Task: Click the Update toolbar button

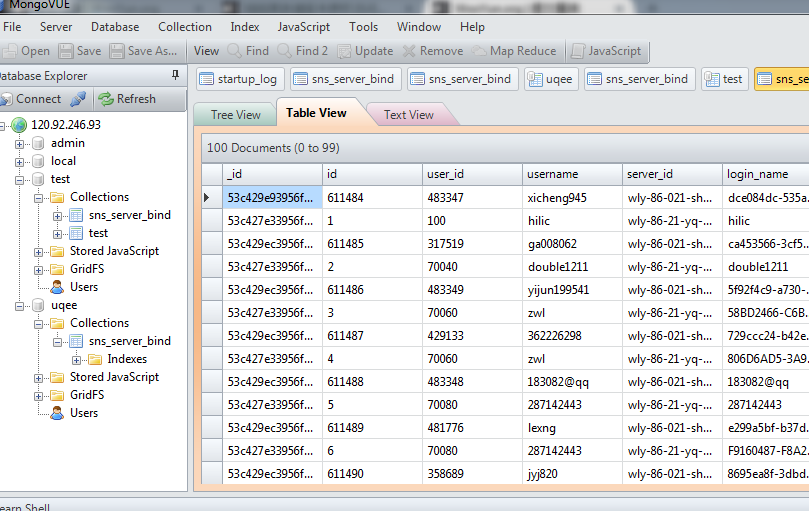Action: 365,51
